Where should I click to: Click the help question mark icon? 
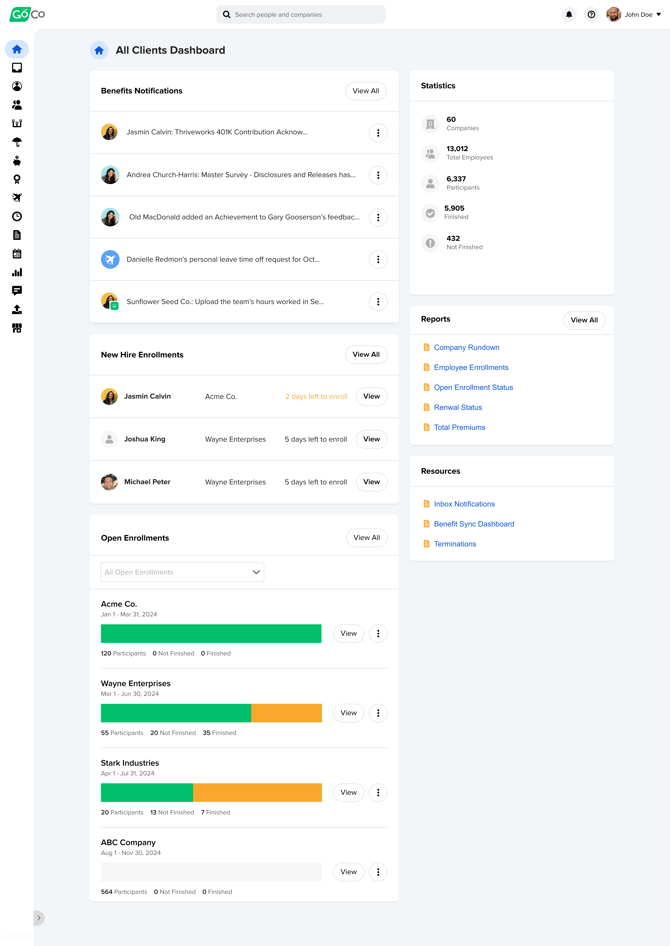click(591, 15)
